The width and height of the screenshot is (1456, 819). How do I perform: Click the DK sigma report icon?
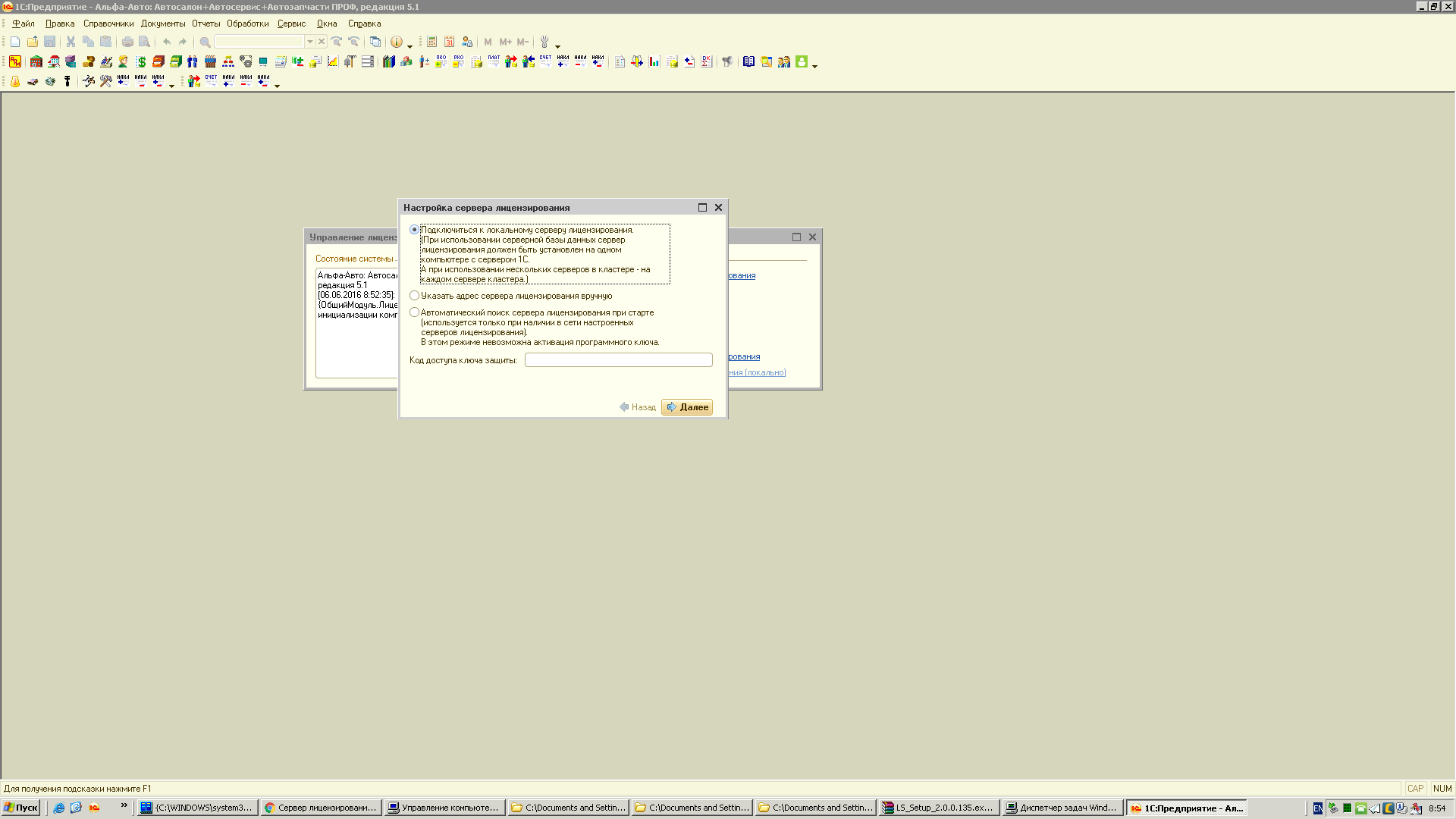tap(707, 61)
